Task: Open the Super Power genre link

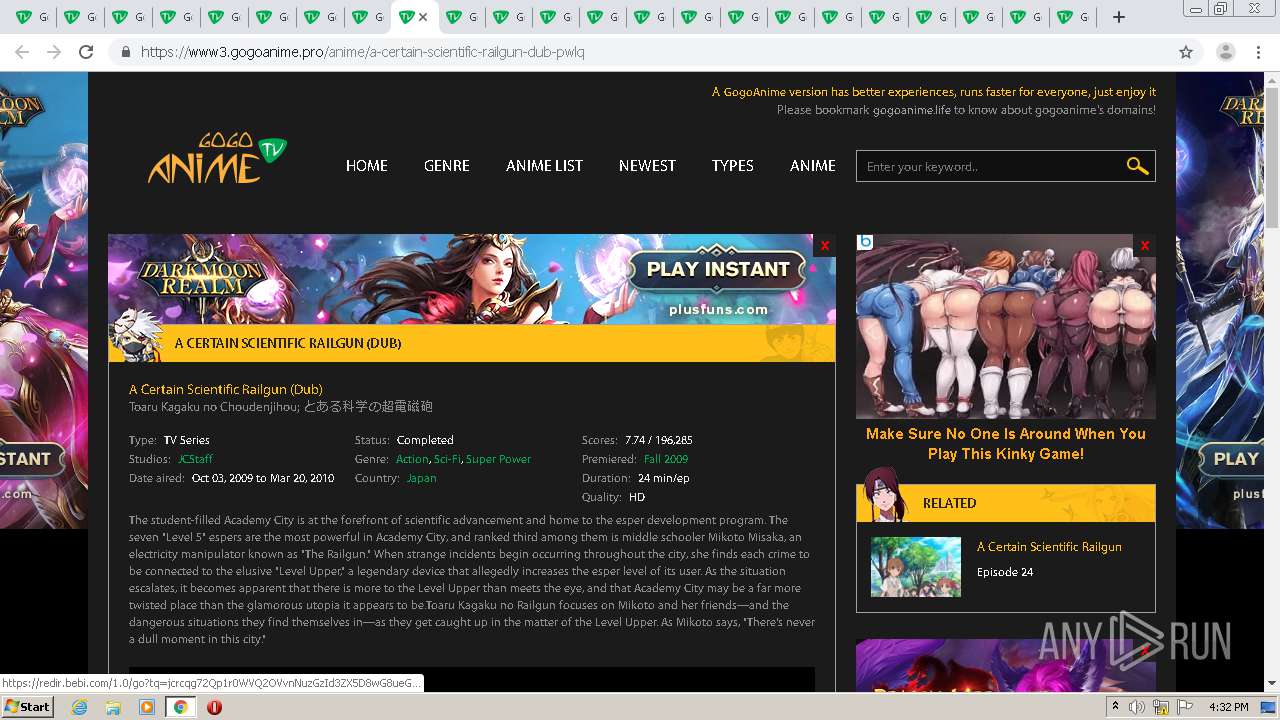Action: [498, 459]
